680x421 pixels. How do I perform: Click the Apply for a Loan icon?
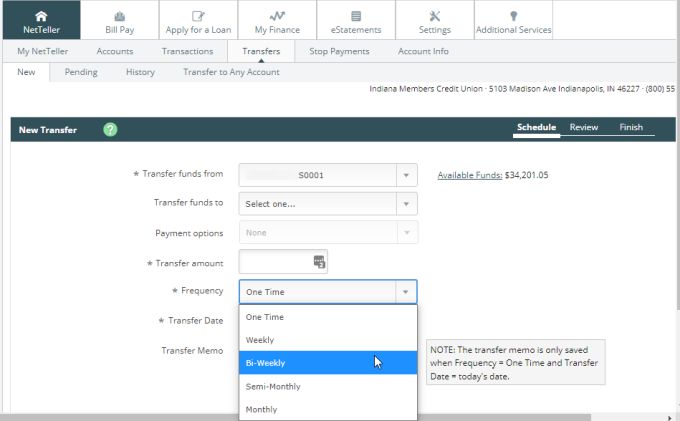[198, 15]
